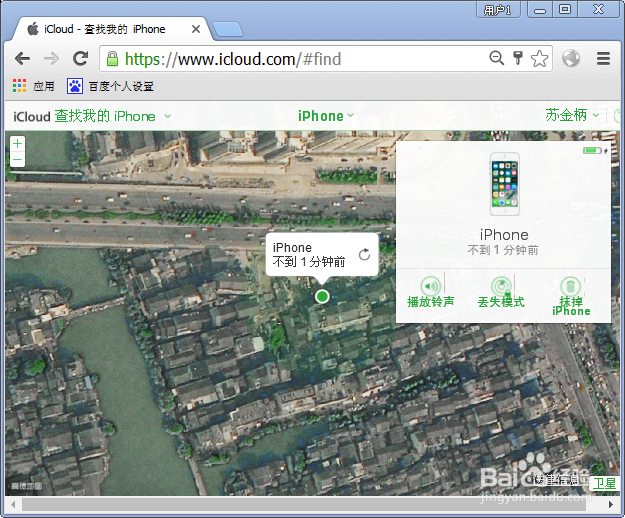The width and height of the screenshot is (625, 518).
Task: Expand the 查找我的 iPhone app switcher dropdown
Action: (168, 116)
